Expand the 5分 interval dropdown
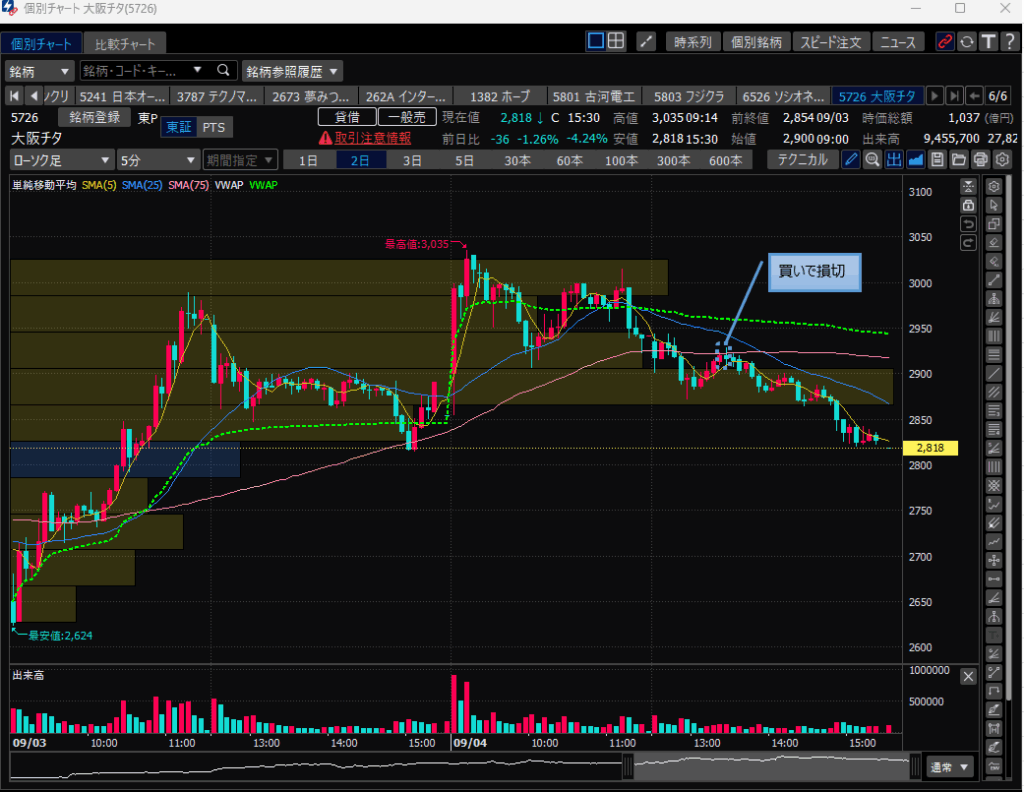1024x792 pixels. coord(157,160)
